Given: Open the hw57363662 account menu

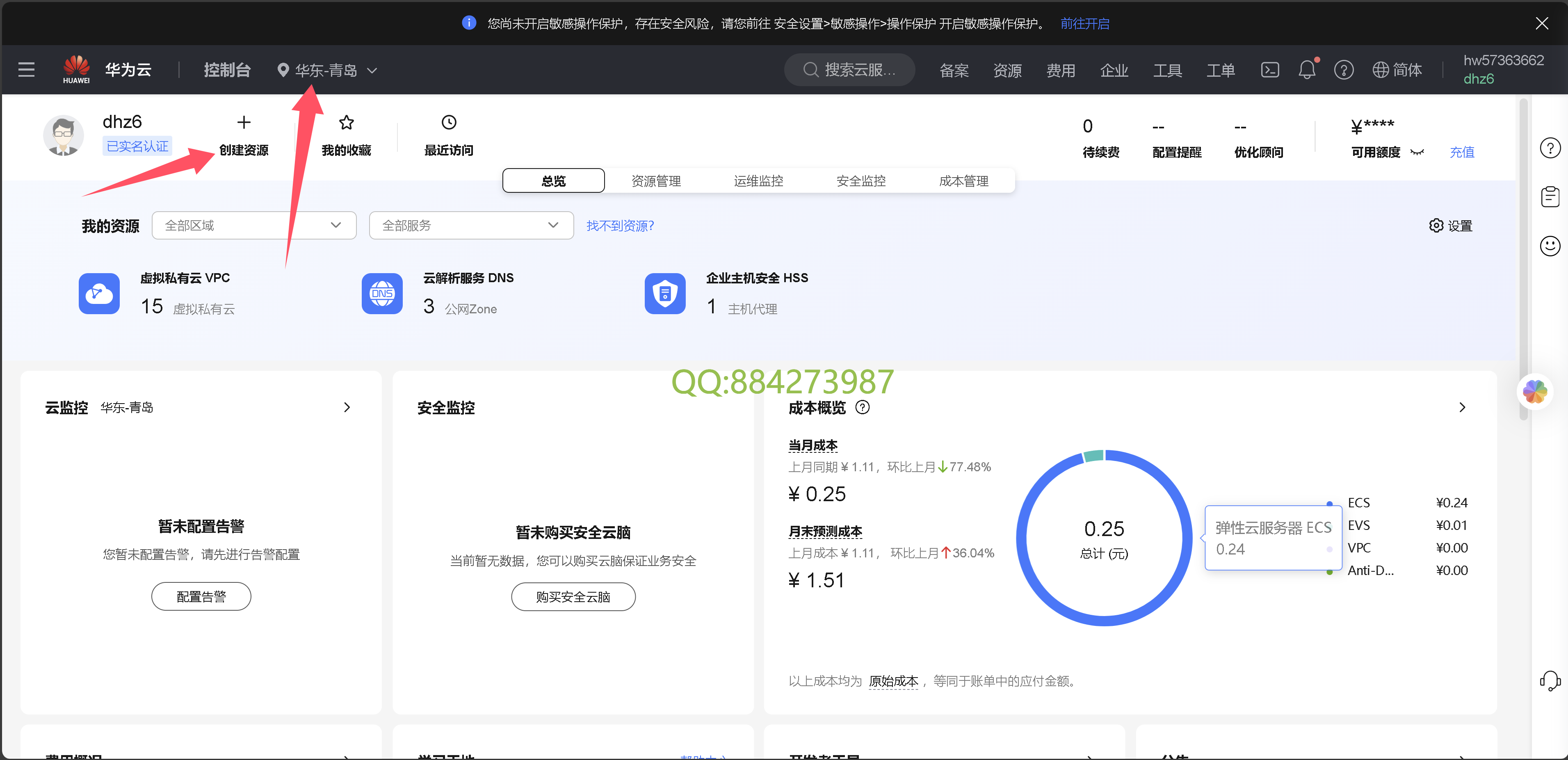Looking at the screenshot, I should click(1503, 69).
